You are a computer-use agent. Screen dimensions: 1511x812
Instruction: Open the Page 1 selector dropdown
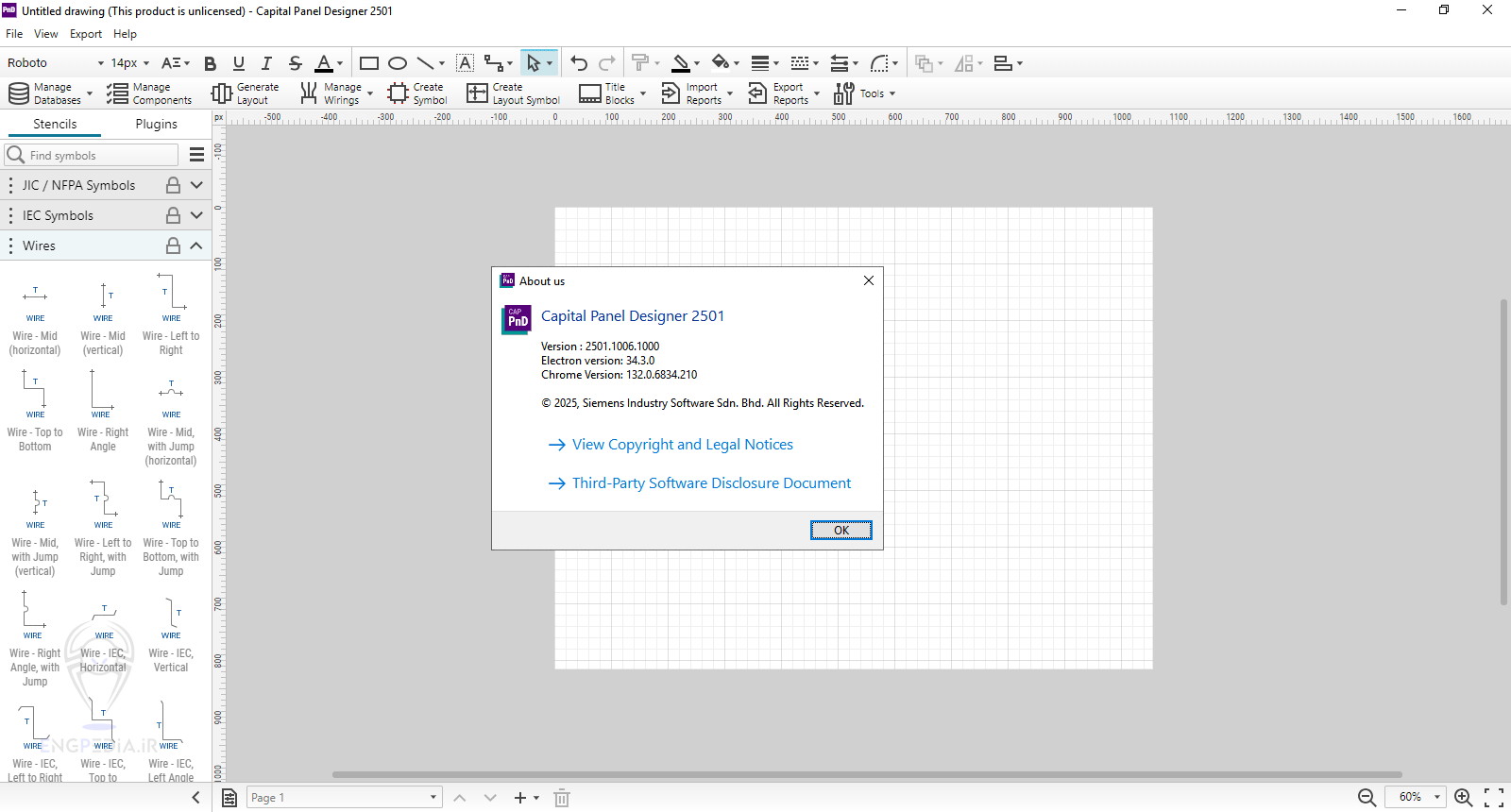coord(345,798)
